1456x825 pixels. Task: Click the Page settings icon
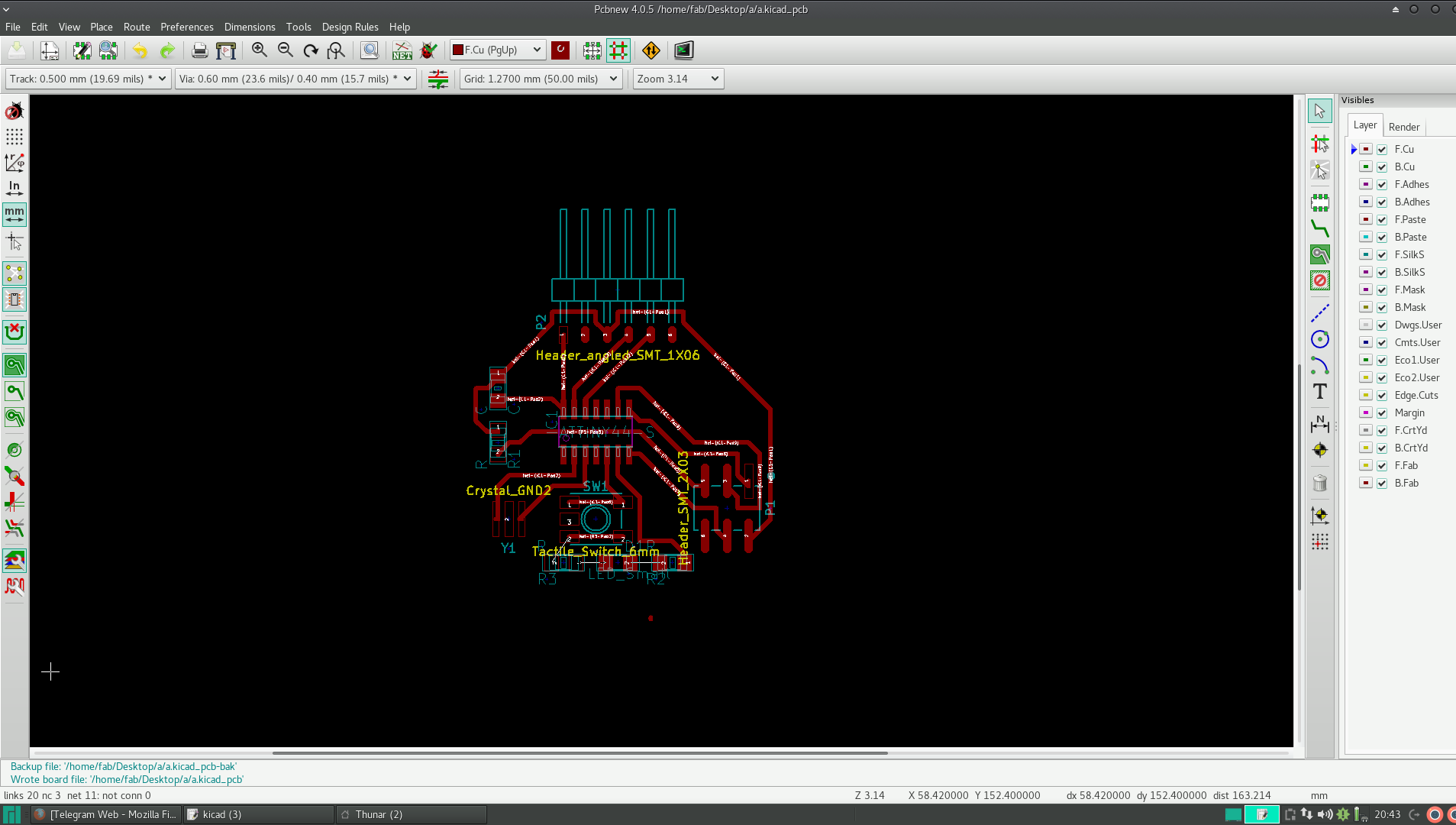tap(50, 50)
